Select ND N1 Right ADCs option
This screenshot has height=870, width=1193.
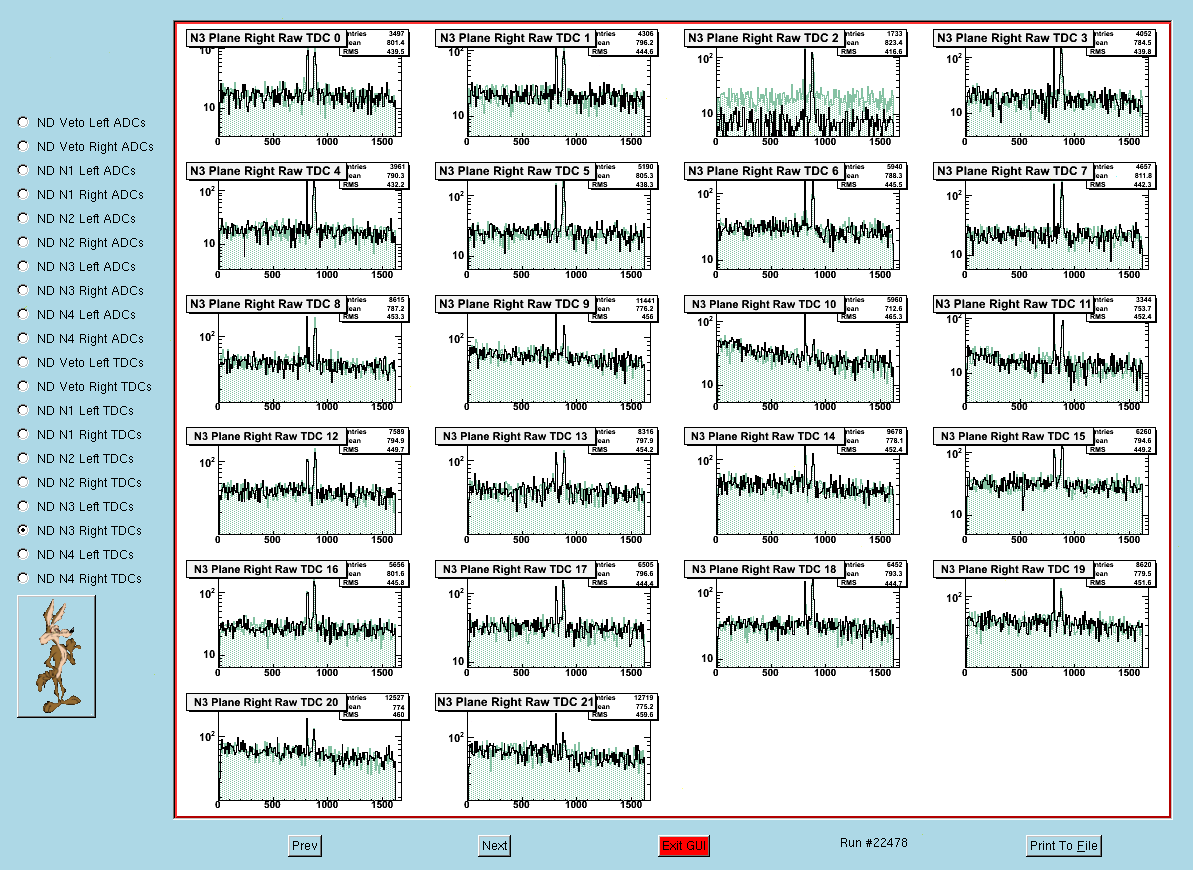pos(23,194)
